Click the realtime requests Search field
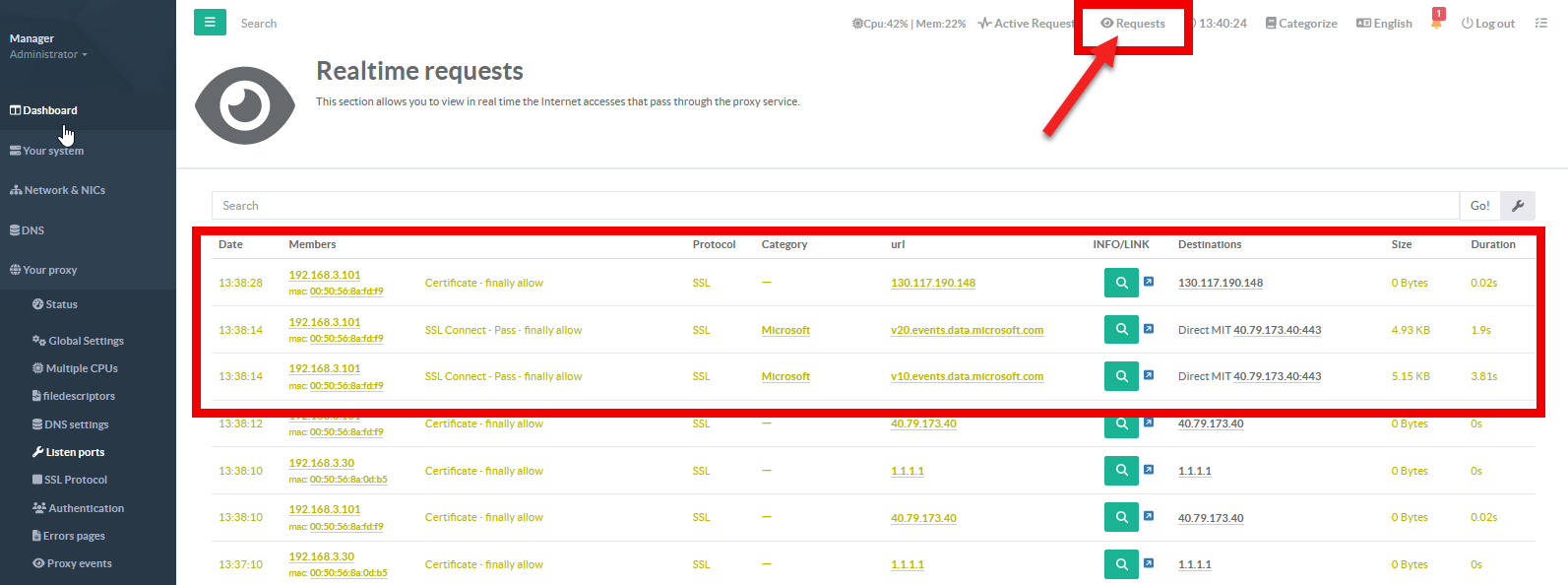 tap(834, 206)
